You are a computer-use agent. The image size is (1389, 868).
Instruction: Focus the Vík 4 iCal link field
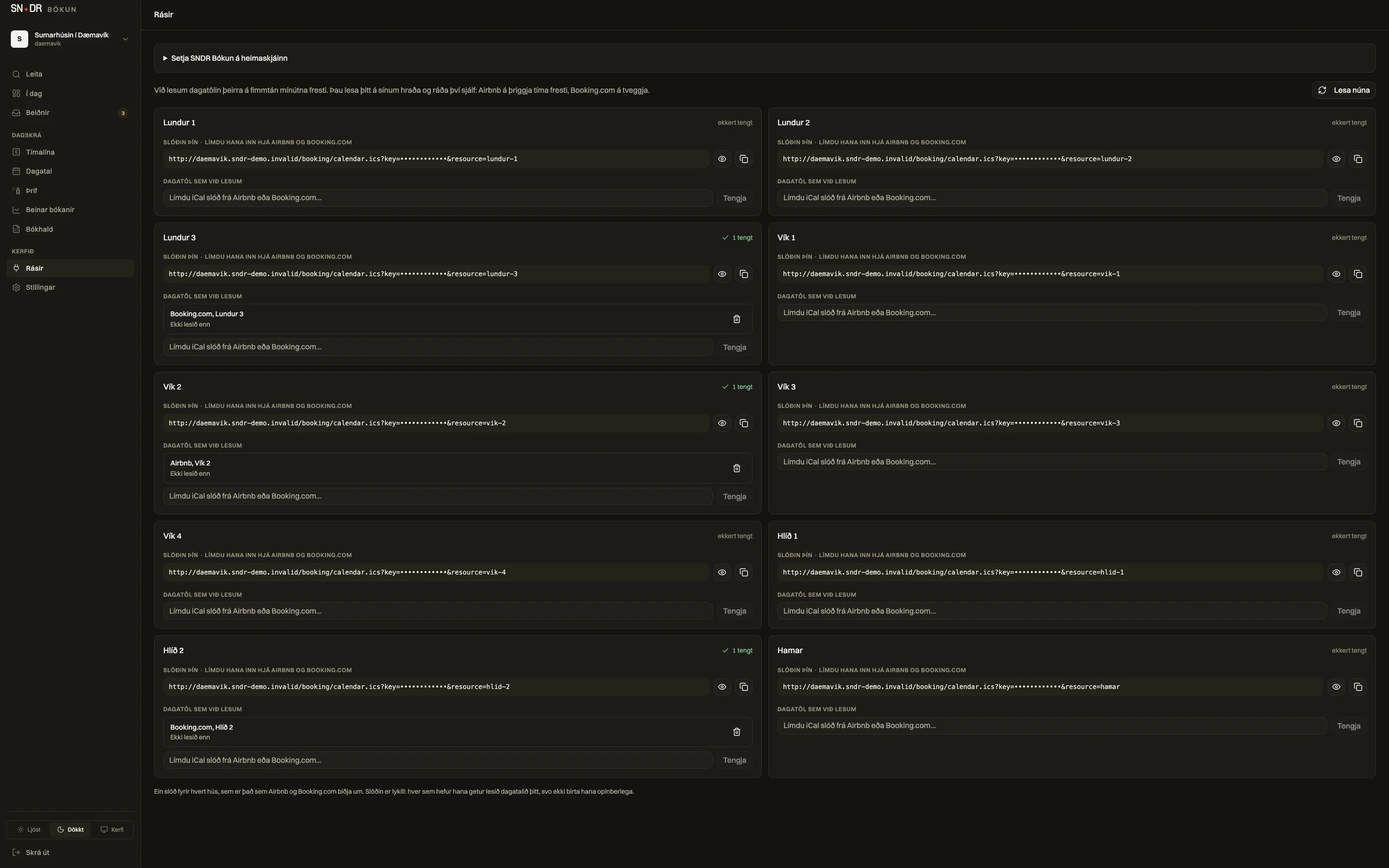[437, 611]
